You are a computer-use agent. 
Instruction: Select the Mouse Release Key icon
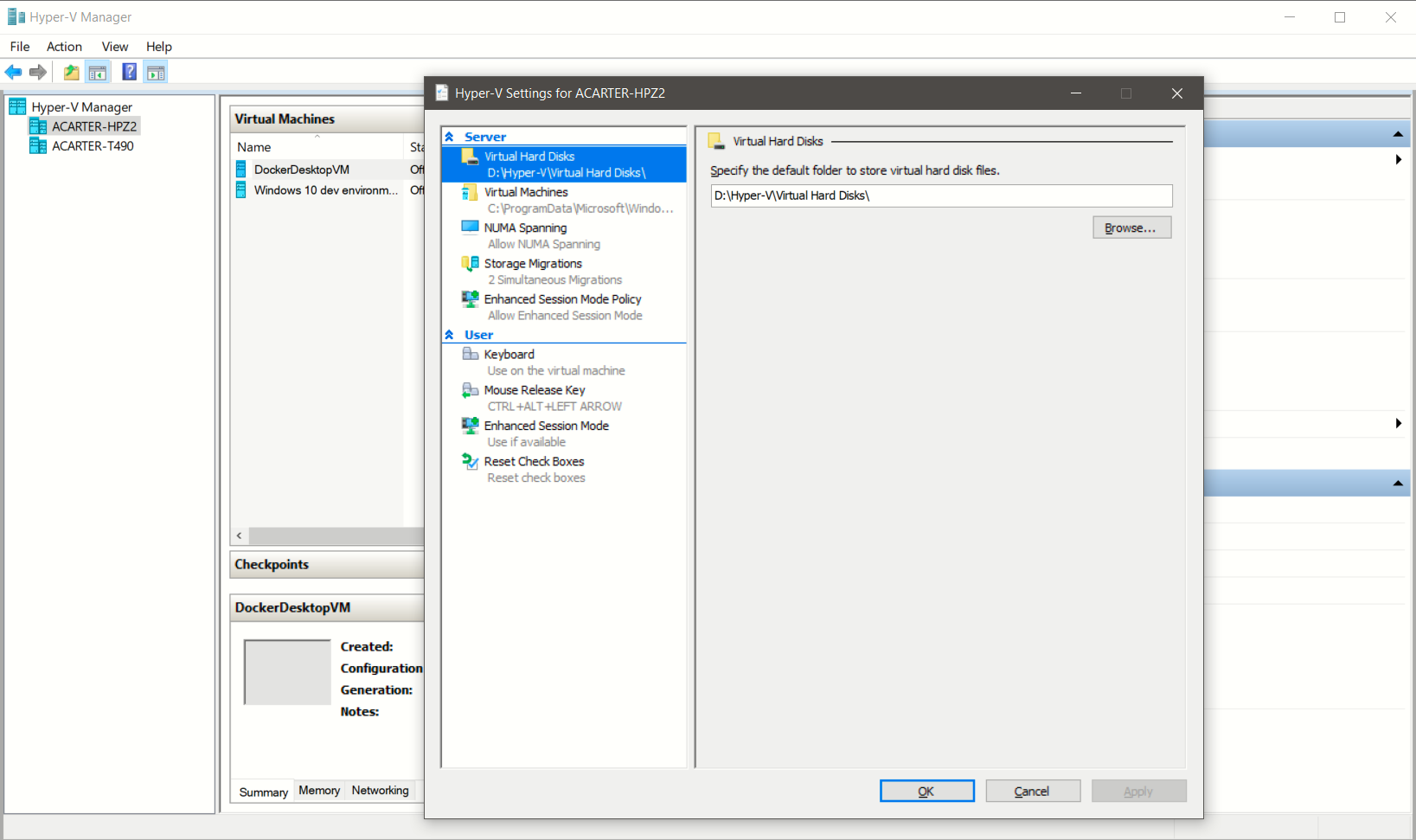[x=470, y=390]
